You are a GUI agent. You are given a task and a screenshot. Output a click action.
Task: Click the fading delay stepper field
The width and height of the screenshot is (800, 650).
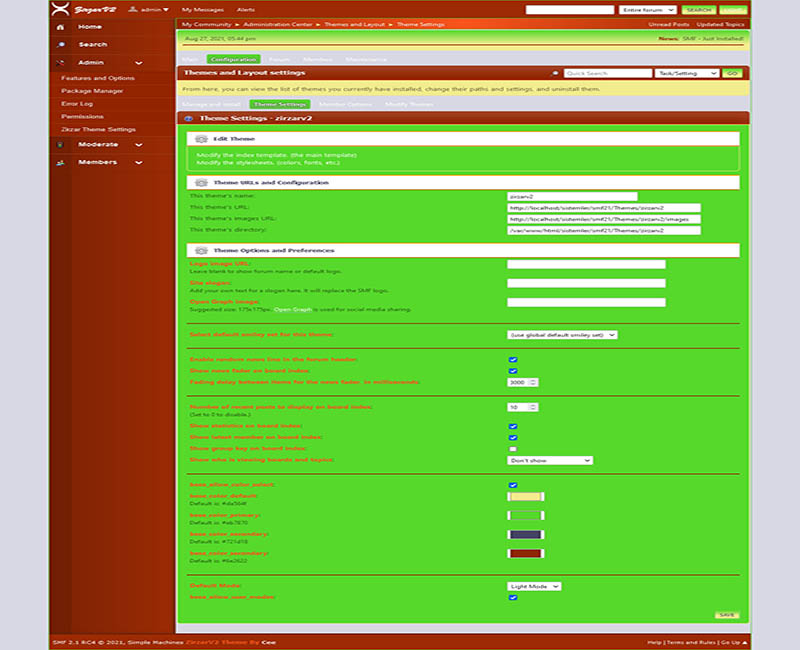point(522,383)
